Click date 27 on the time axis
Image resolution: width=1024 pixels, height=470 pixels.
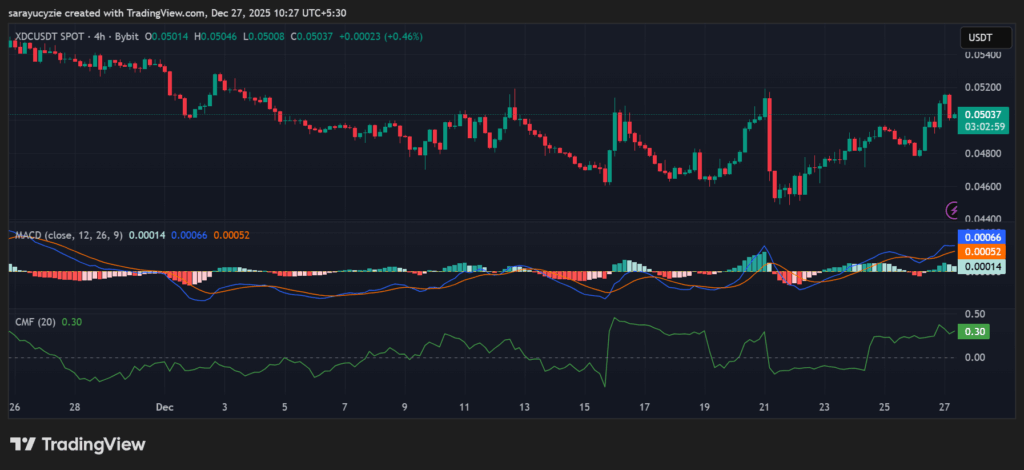coord(945,408)
